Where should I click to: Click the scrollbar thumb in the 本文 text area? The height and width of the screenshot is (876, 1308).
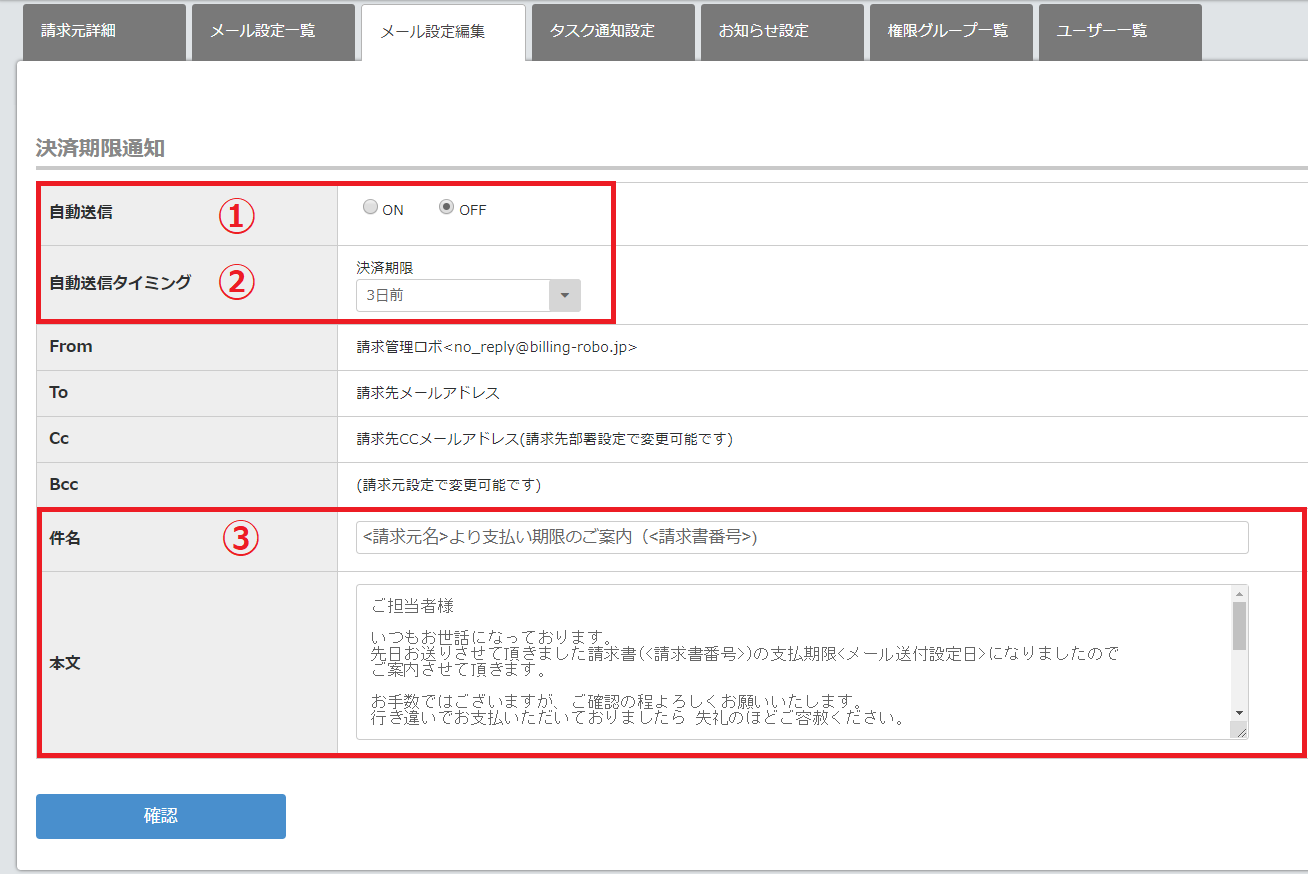point(1239,626)
